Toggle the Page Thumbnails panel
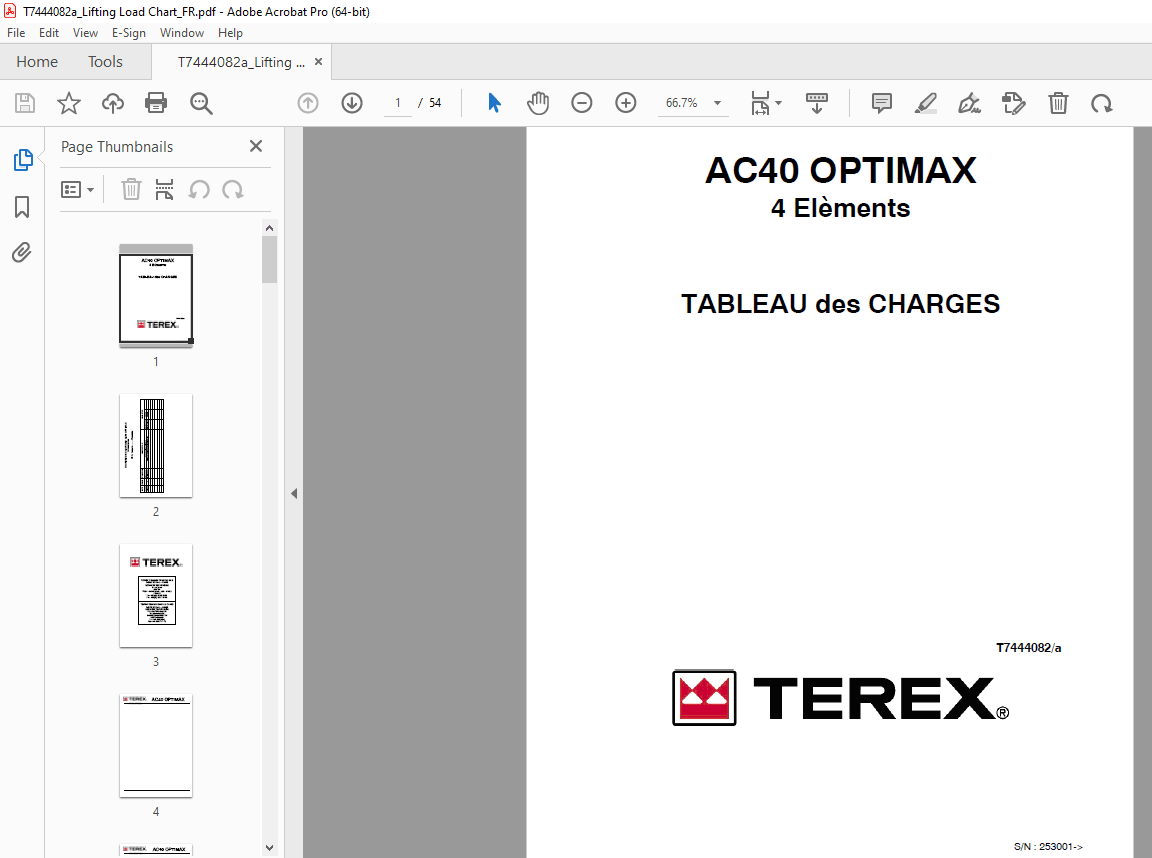This screenshot has height=858, width=1152. tap(22, 159)
